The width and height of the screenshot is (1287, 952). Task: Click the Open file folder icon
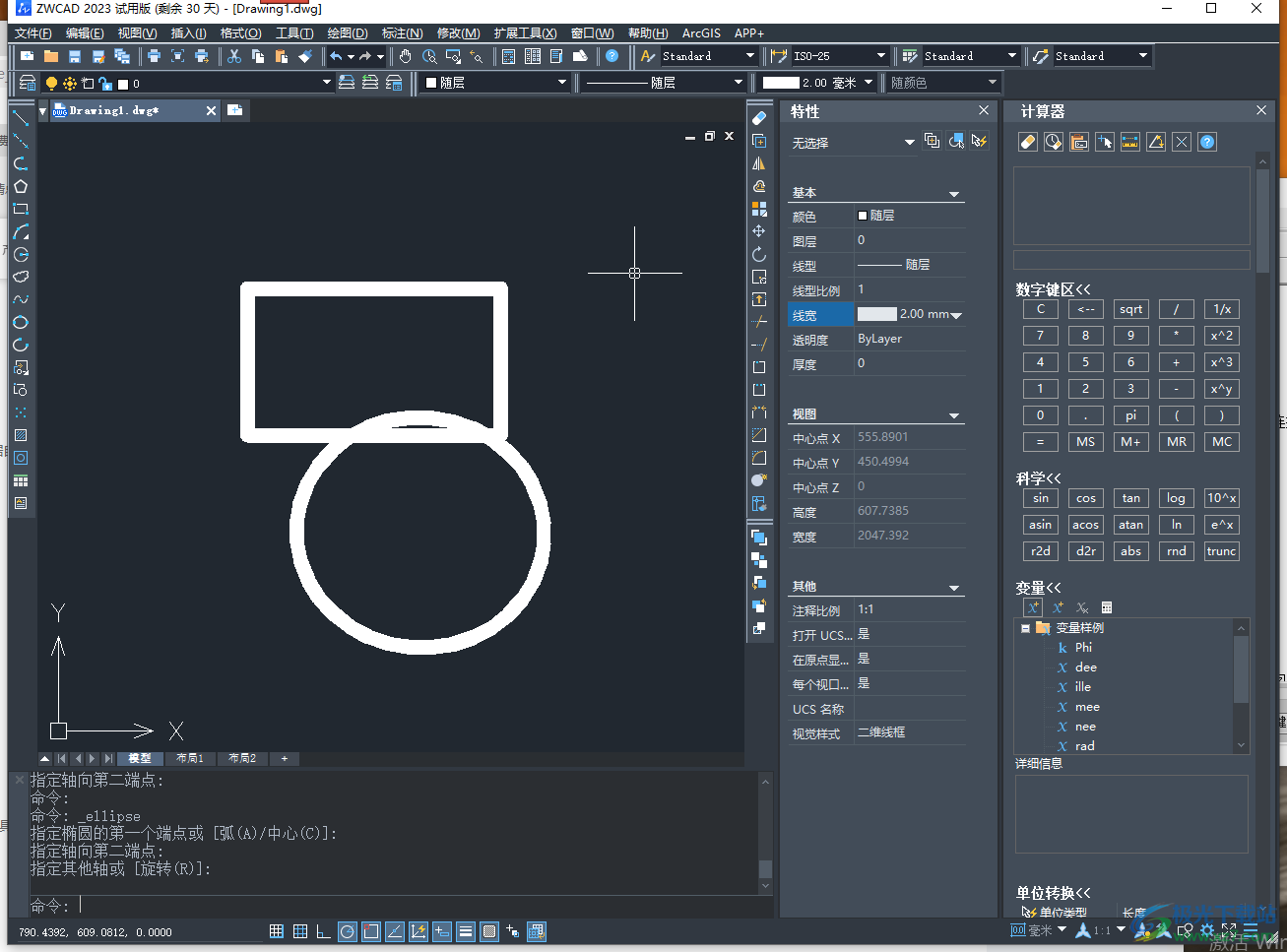tap(51, 56)
